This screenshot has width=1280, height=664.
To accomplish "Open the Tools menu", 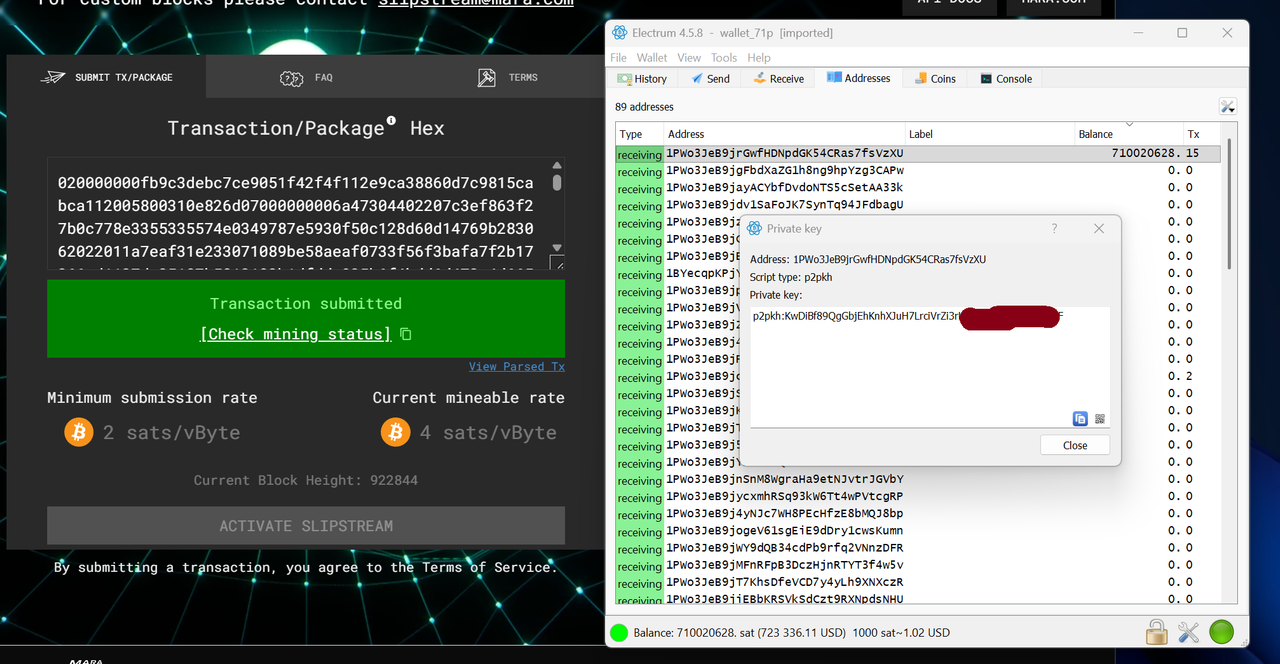I will point(724,58).
